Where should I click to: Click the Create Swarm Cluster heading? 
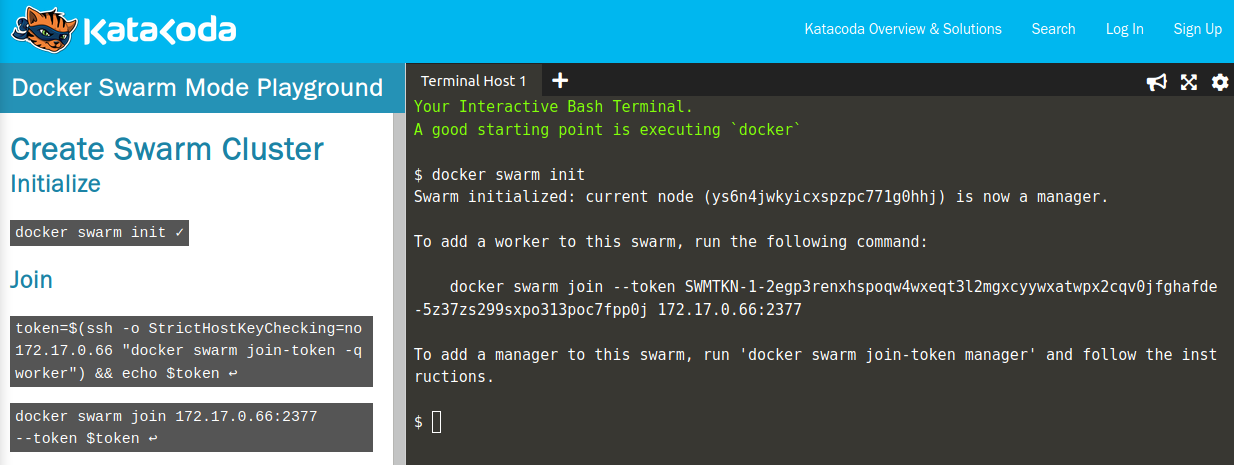coord(167,149)
